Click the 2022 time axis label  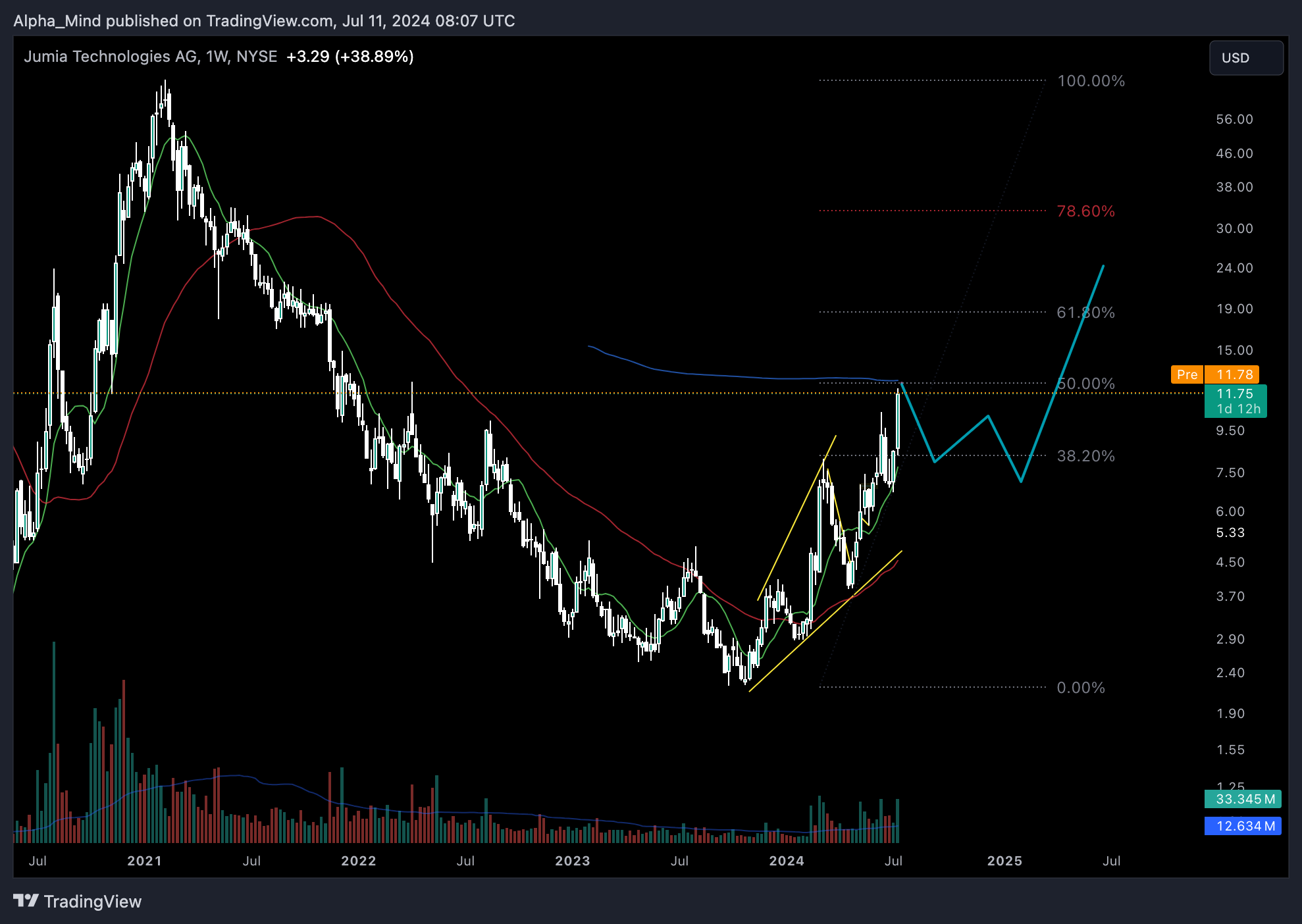coord(358,861)
